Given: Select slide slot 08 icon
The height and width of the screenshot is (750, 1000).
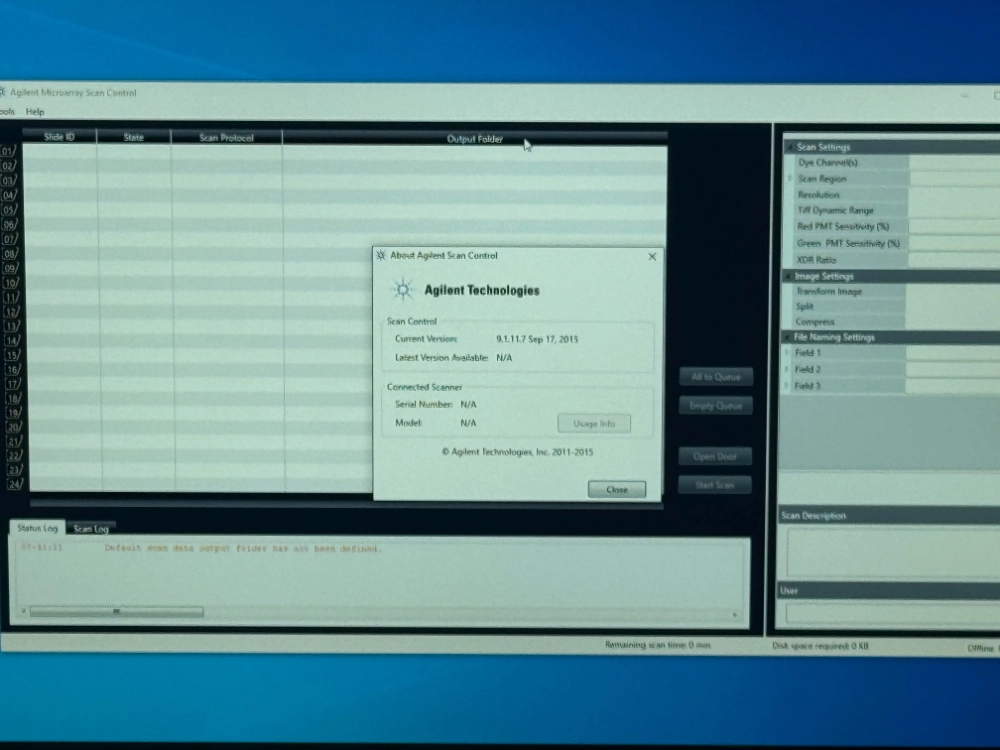Looking at the screenshot, I should pos(8,254).
